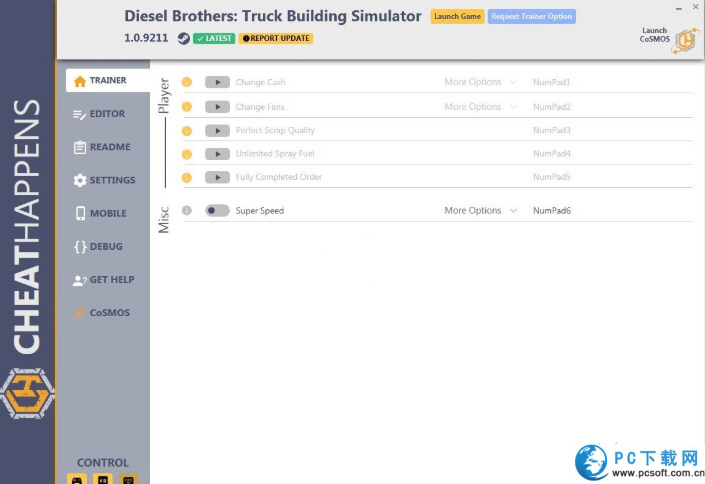Click the play button for Unlimited Spray Fuel

click(217, 154)
